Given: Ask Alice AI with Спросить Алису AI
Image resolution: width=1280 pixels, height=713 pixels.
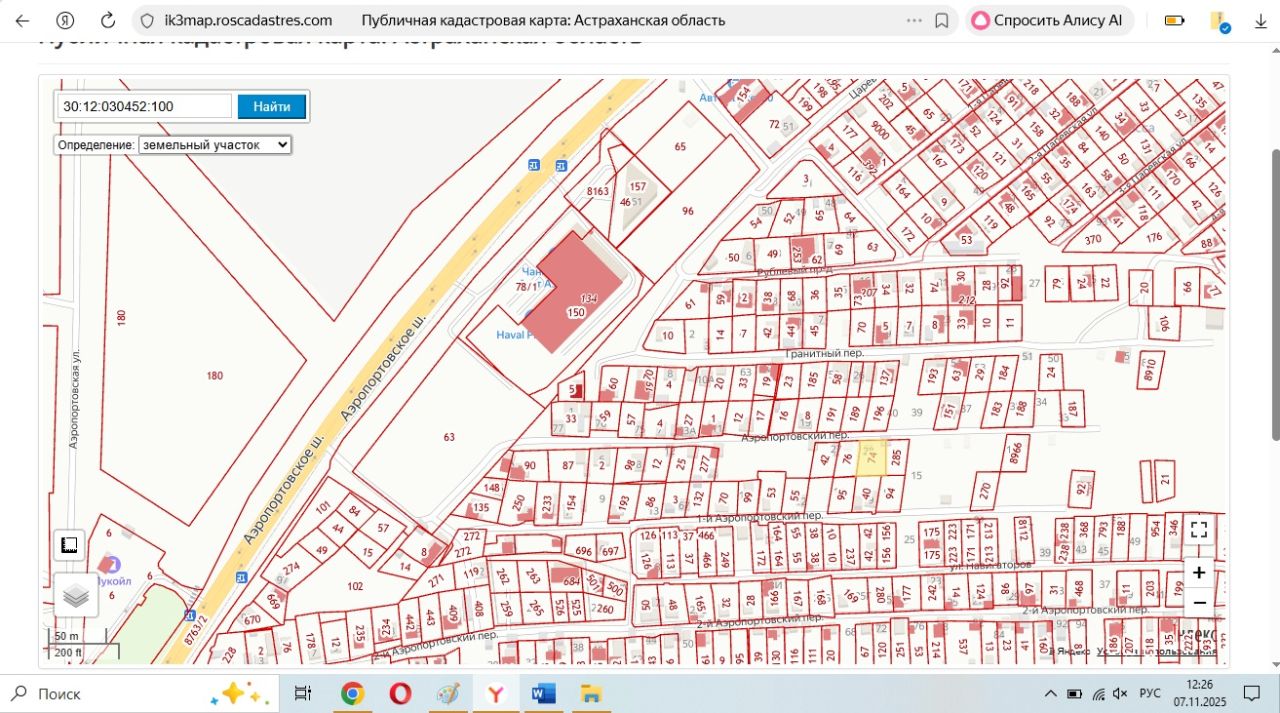Looking at the screenshot, I should [x=1048, y=20].
